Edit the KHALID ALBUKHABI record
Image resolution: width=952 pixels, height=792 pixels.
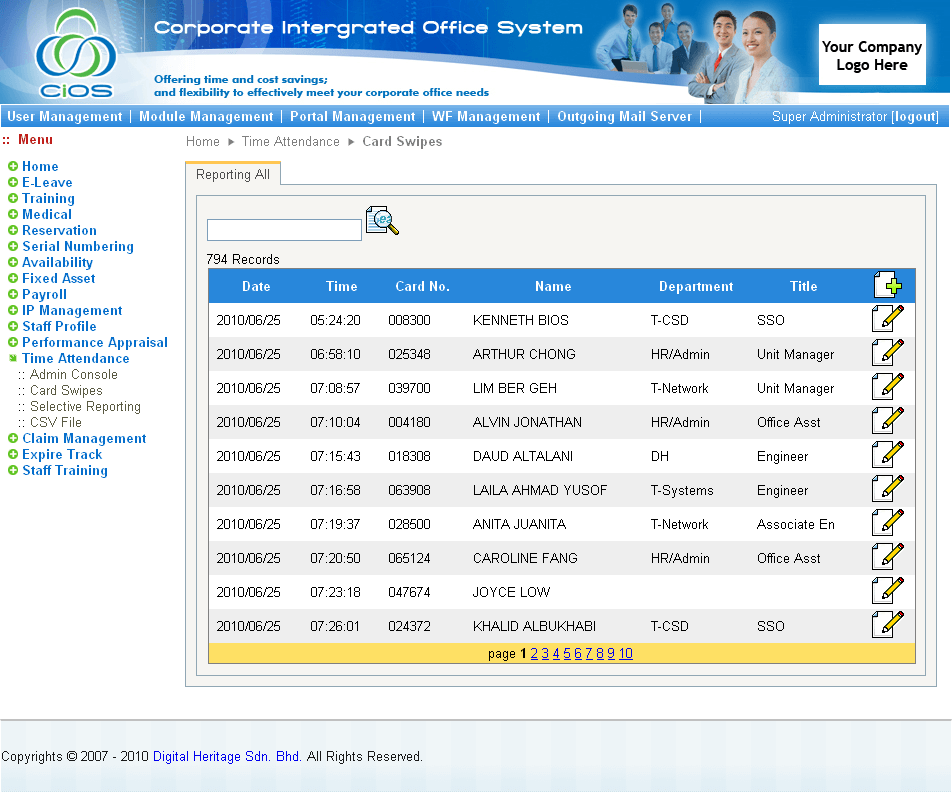887,626
